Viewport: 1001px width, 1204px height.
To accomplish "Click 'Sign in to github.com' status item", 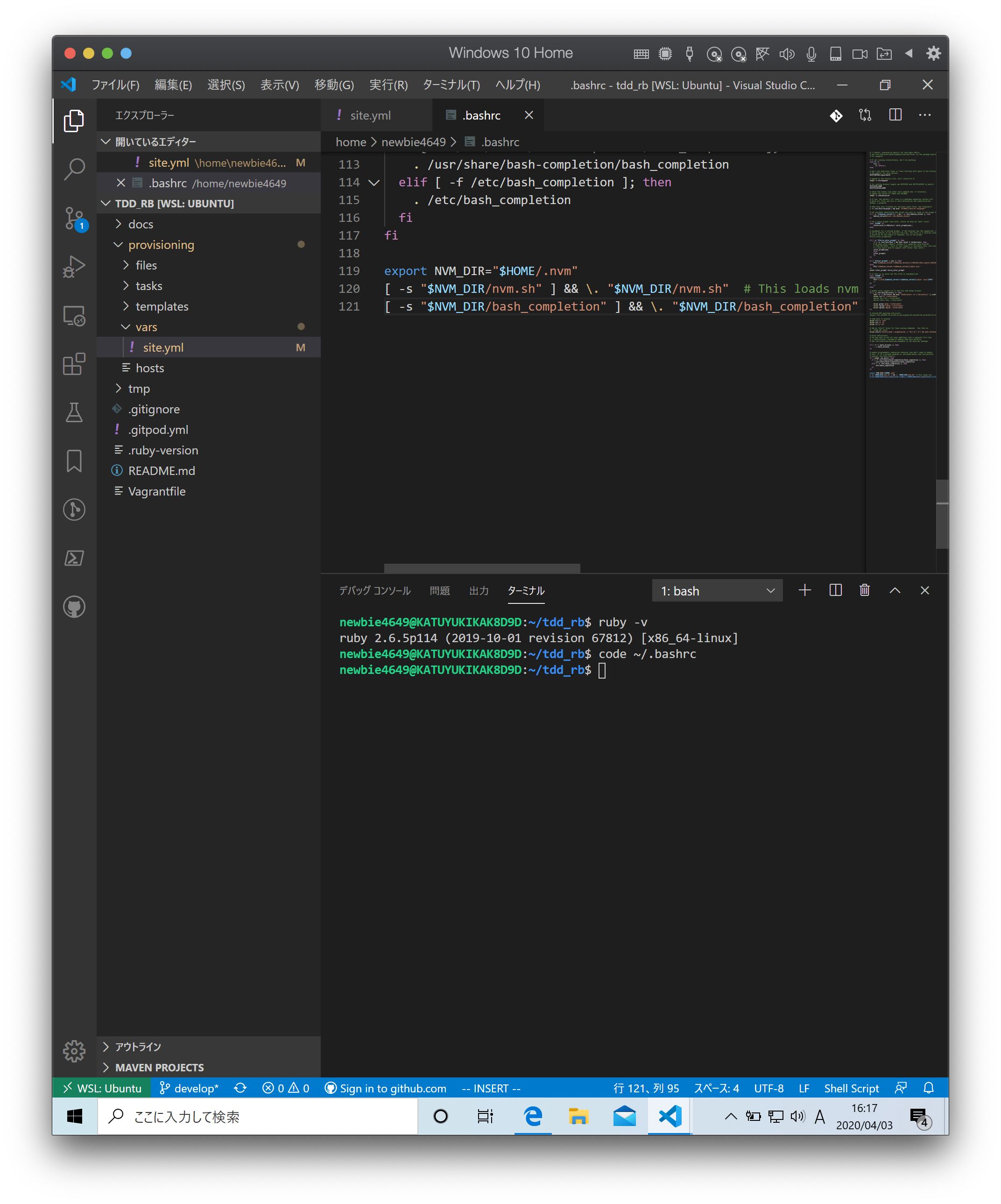I will point(385,1088).
